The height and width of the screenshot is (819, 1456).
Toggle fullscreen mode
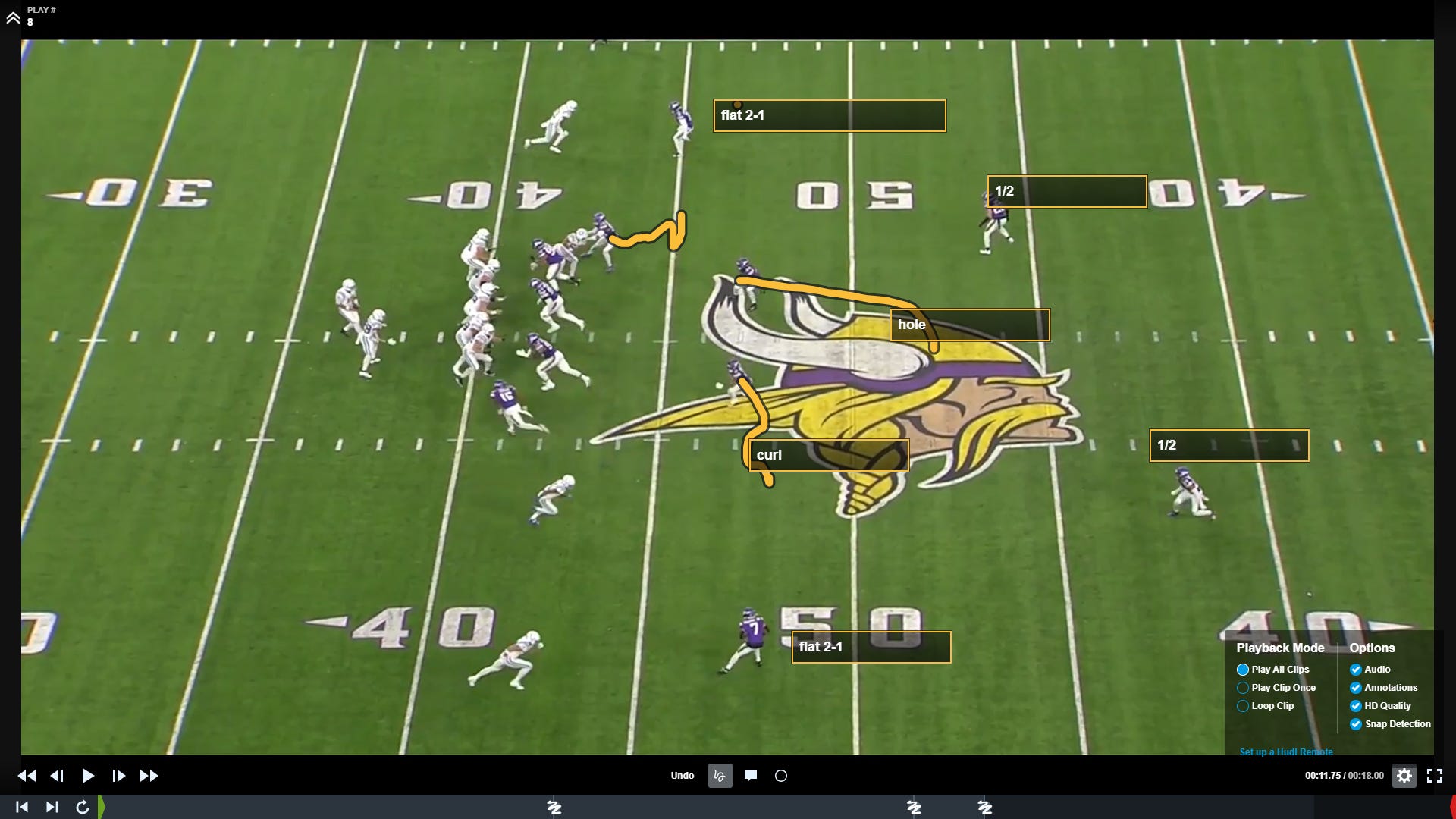(1435, 776)
